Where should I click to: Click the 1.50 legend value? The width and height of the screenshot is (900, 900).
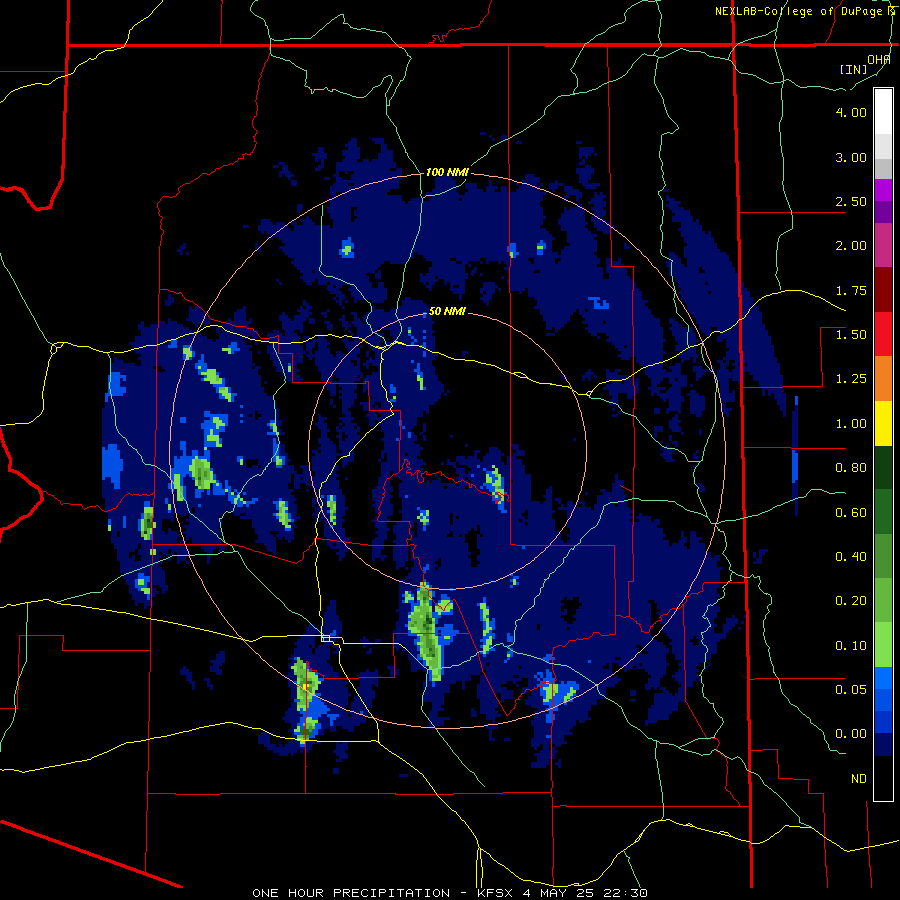(851, 335)
